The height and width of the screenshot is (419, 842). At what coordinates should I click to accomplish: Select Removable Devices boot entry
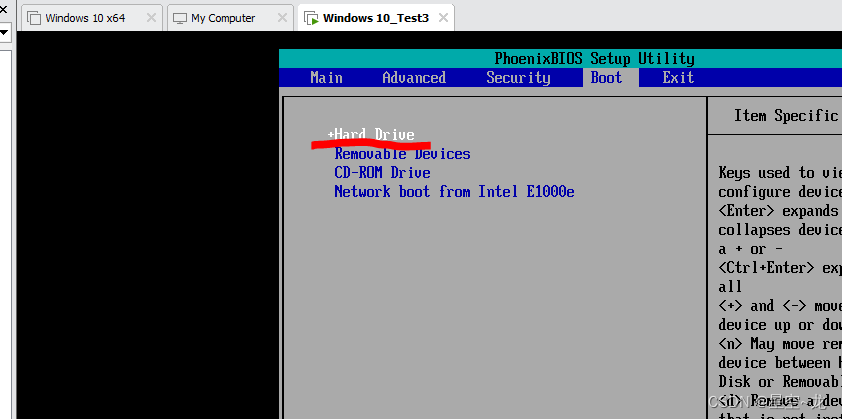[402, 154]
